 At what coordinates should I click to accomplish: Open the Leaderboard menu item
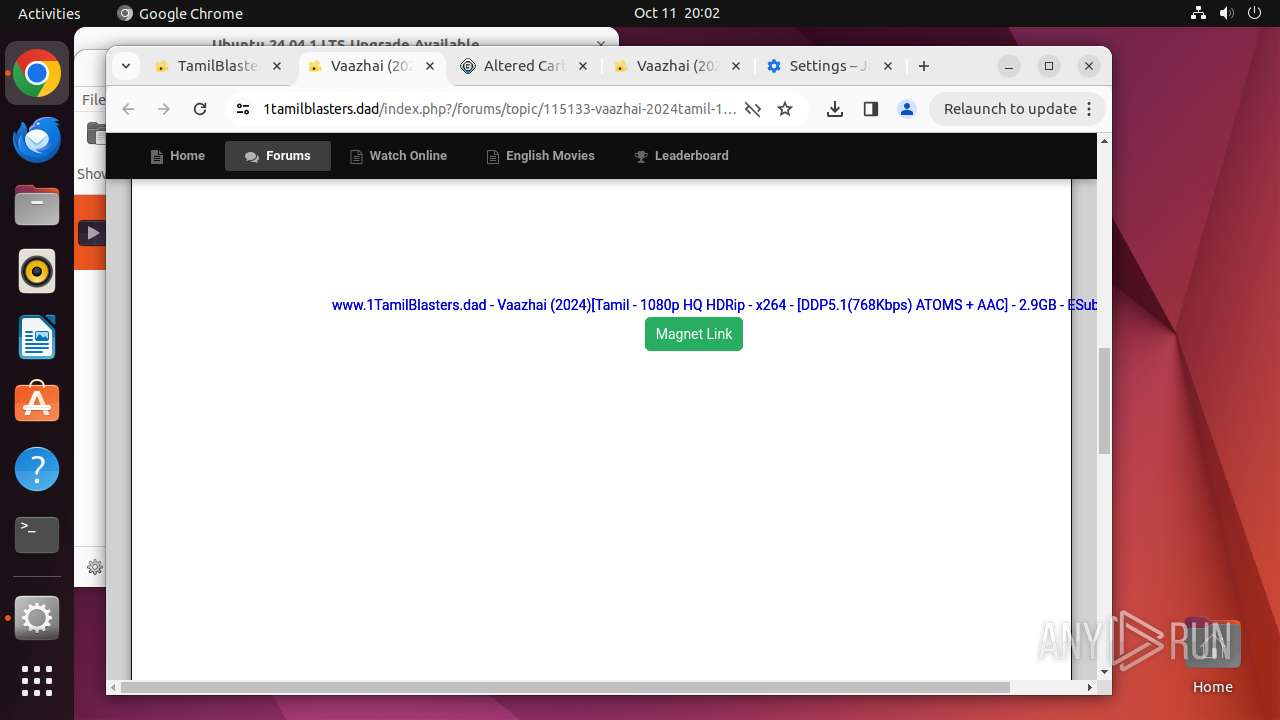click(x=681, y=156)
